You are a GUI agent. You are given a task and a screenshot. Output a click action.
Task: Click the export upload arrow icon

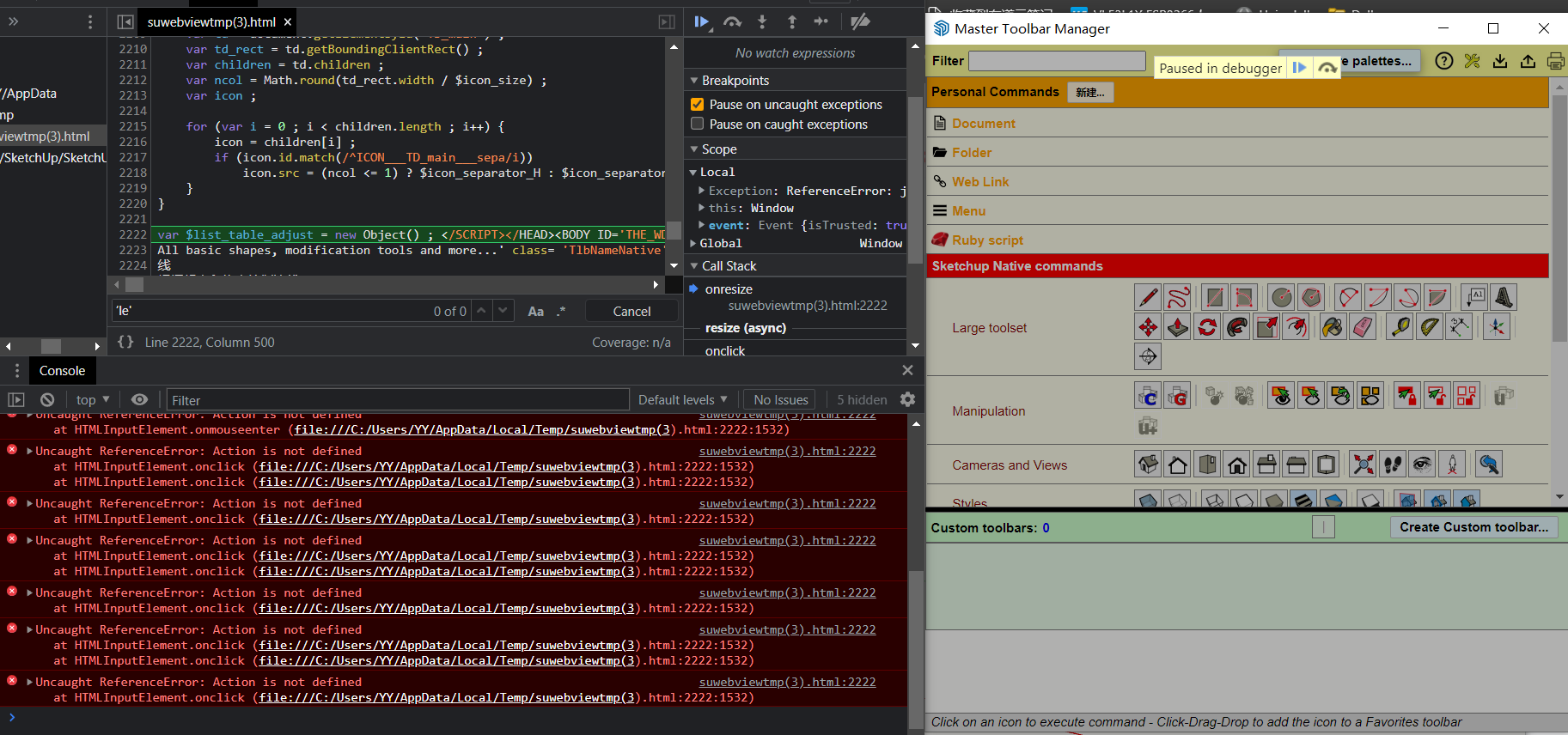[1528, 61]
